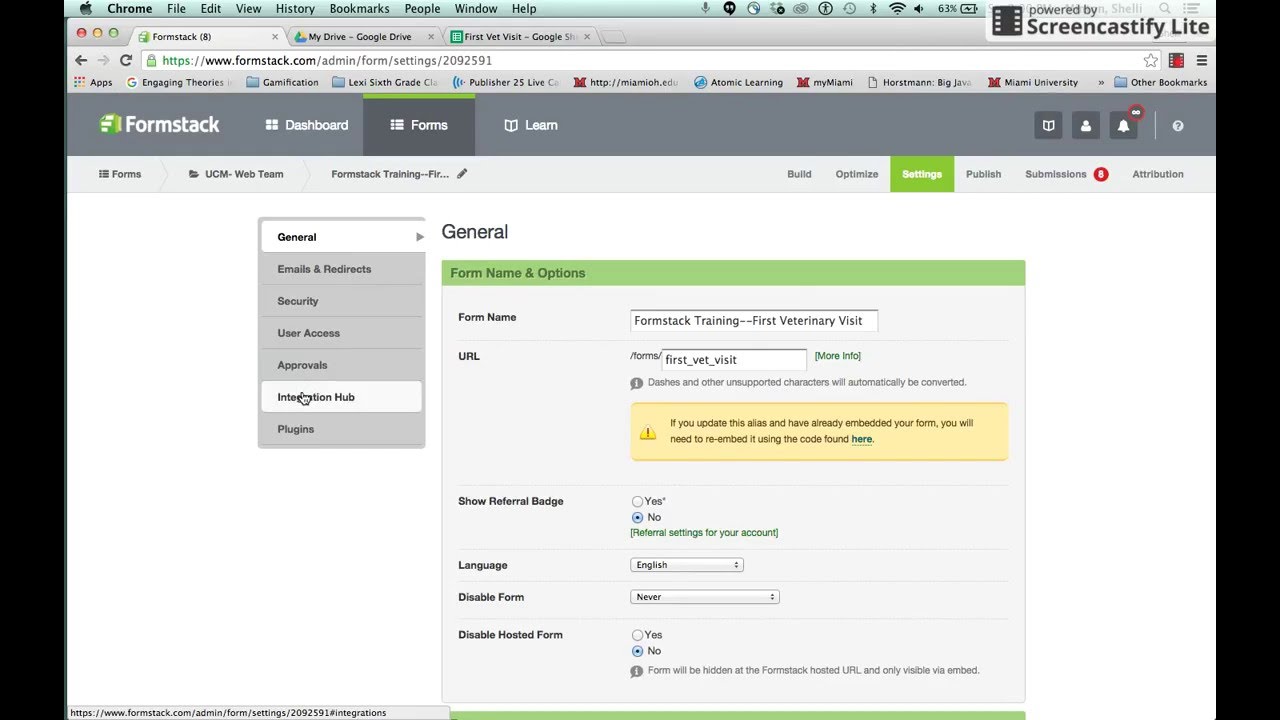Open the Bookmarks menu in menu bar

(360, 8)
